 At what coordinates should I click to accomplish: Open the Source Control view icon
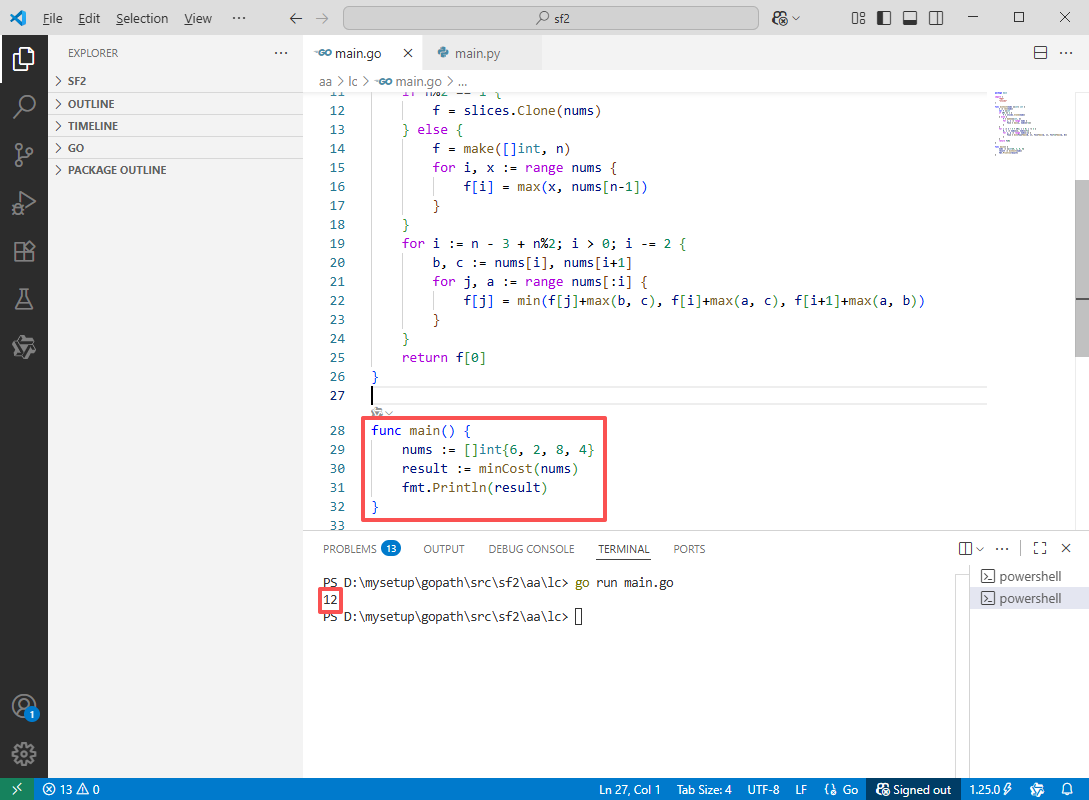coord(24,155)
